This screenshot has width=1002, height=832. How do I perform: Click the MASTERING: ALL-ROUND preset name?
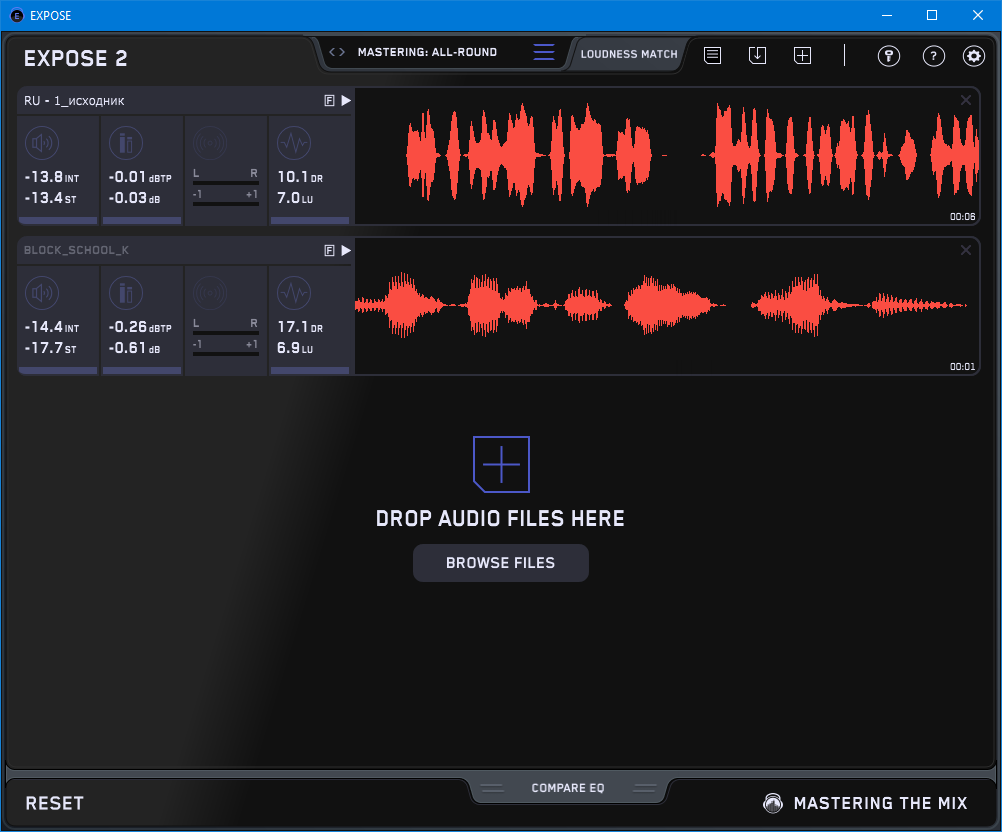point(427,52)
